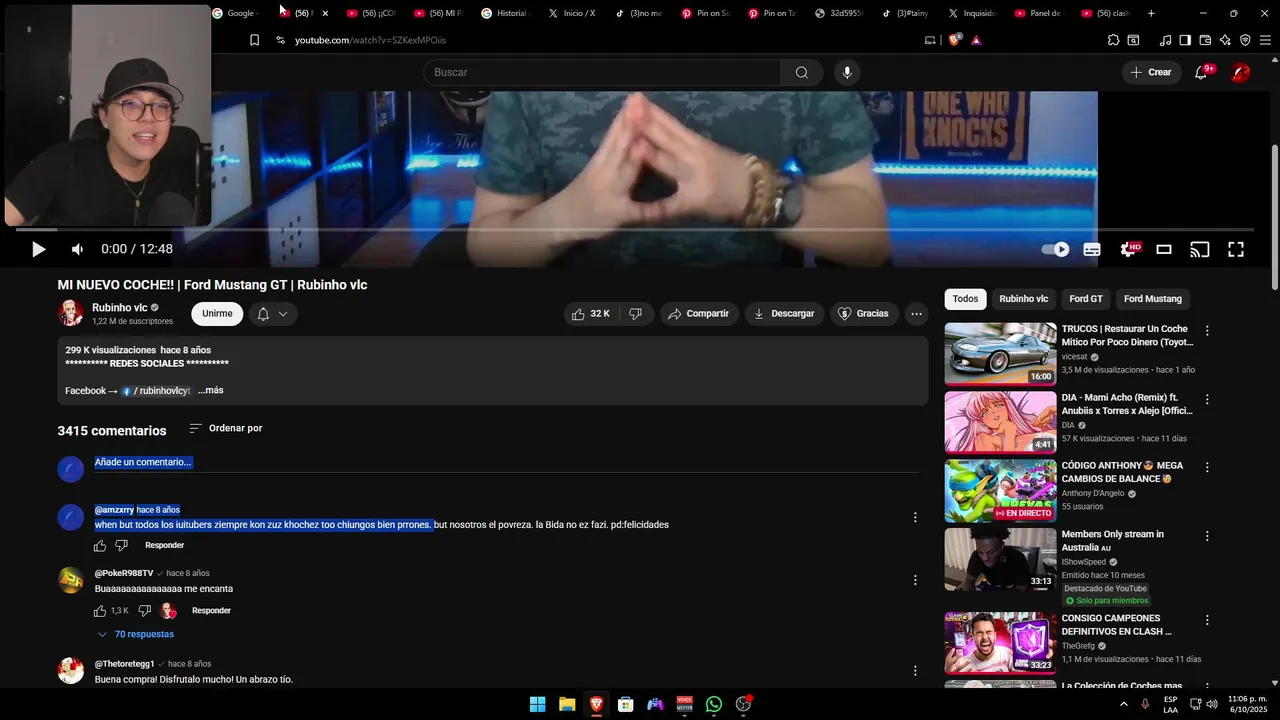Viewport: 1280px width, 720px height.
Task: Open player settings gear with HD badge
Action: tap(1129, 250)
